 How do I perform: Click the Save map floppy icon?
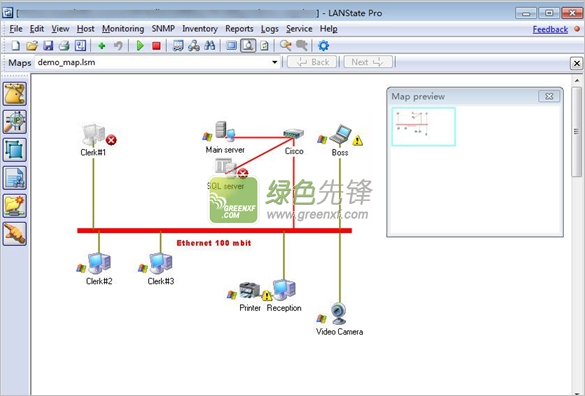click(x=48, y=46)
